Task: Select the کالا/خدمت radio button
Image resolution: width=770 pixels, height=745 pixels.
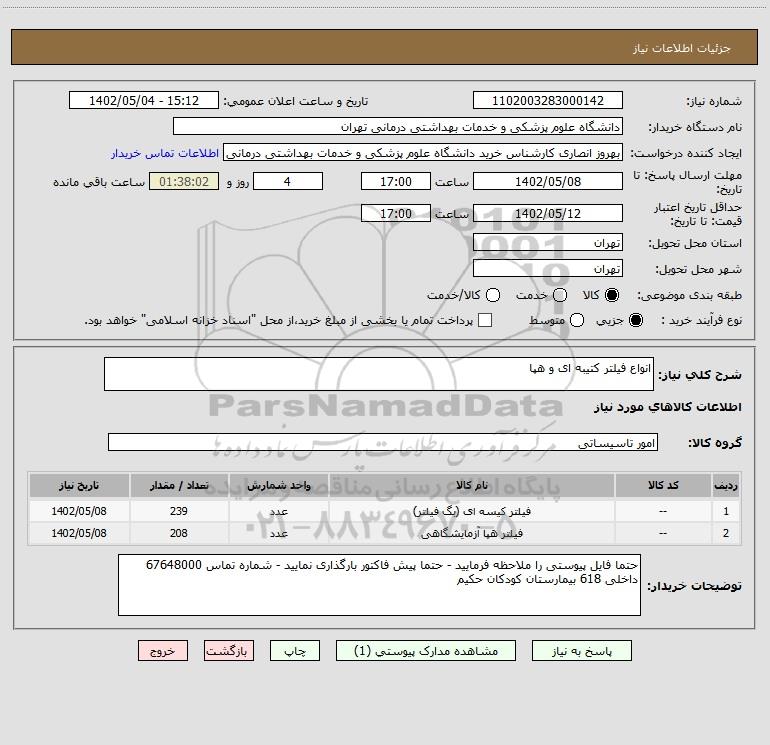Action: 493,295
